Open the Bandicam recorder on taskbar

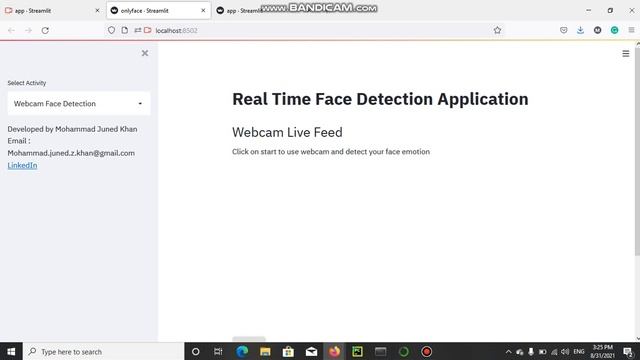point(427,351)
